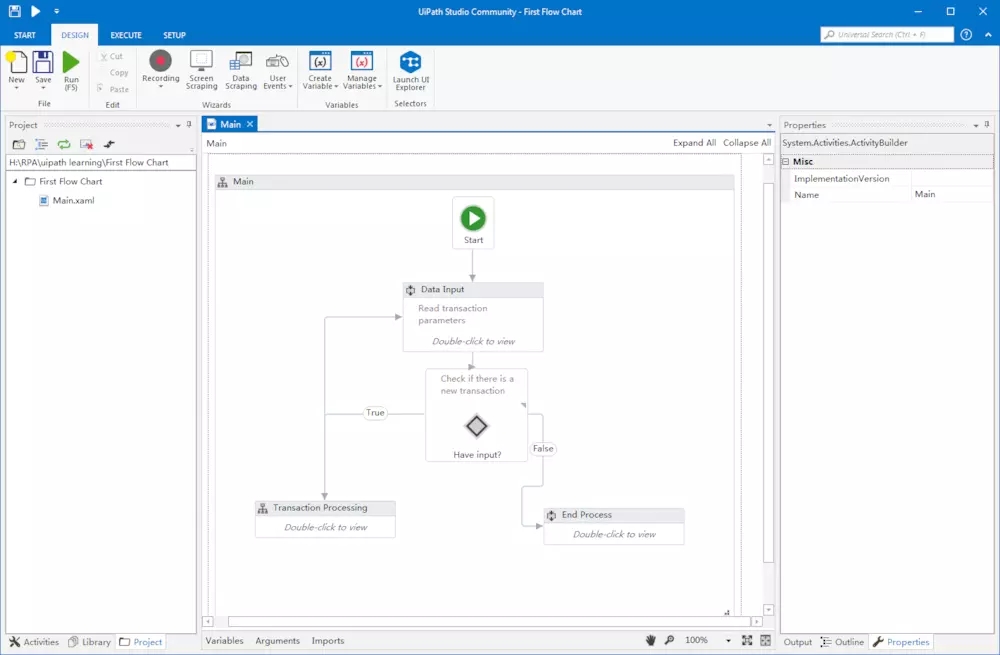Select Main.xaml in the project tree

(x=67, y=200)
